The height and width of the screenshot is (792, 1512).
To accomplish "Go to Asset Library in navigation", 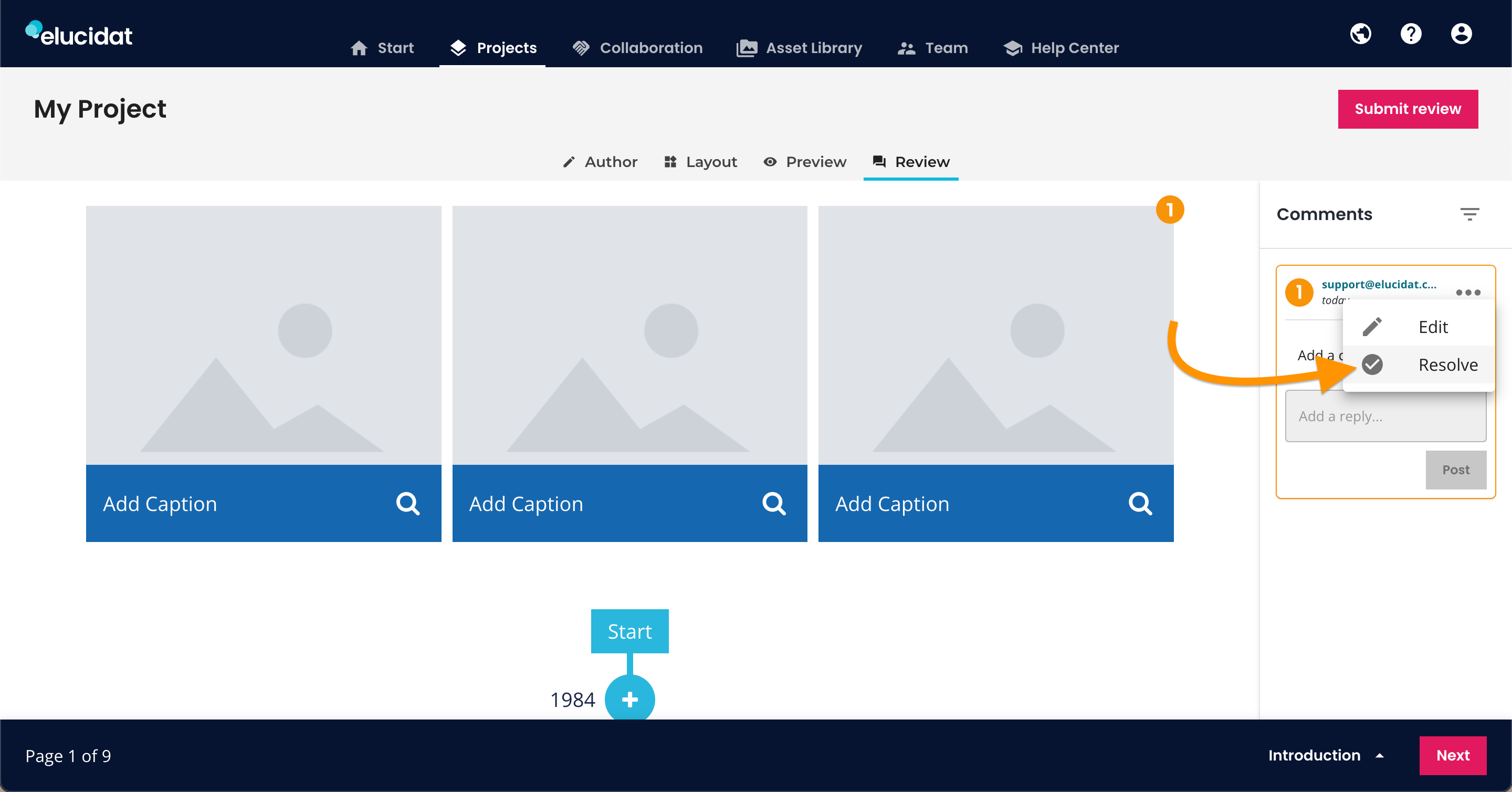I will [799, 48].
